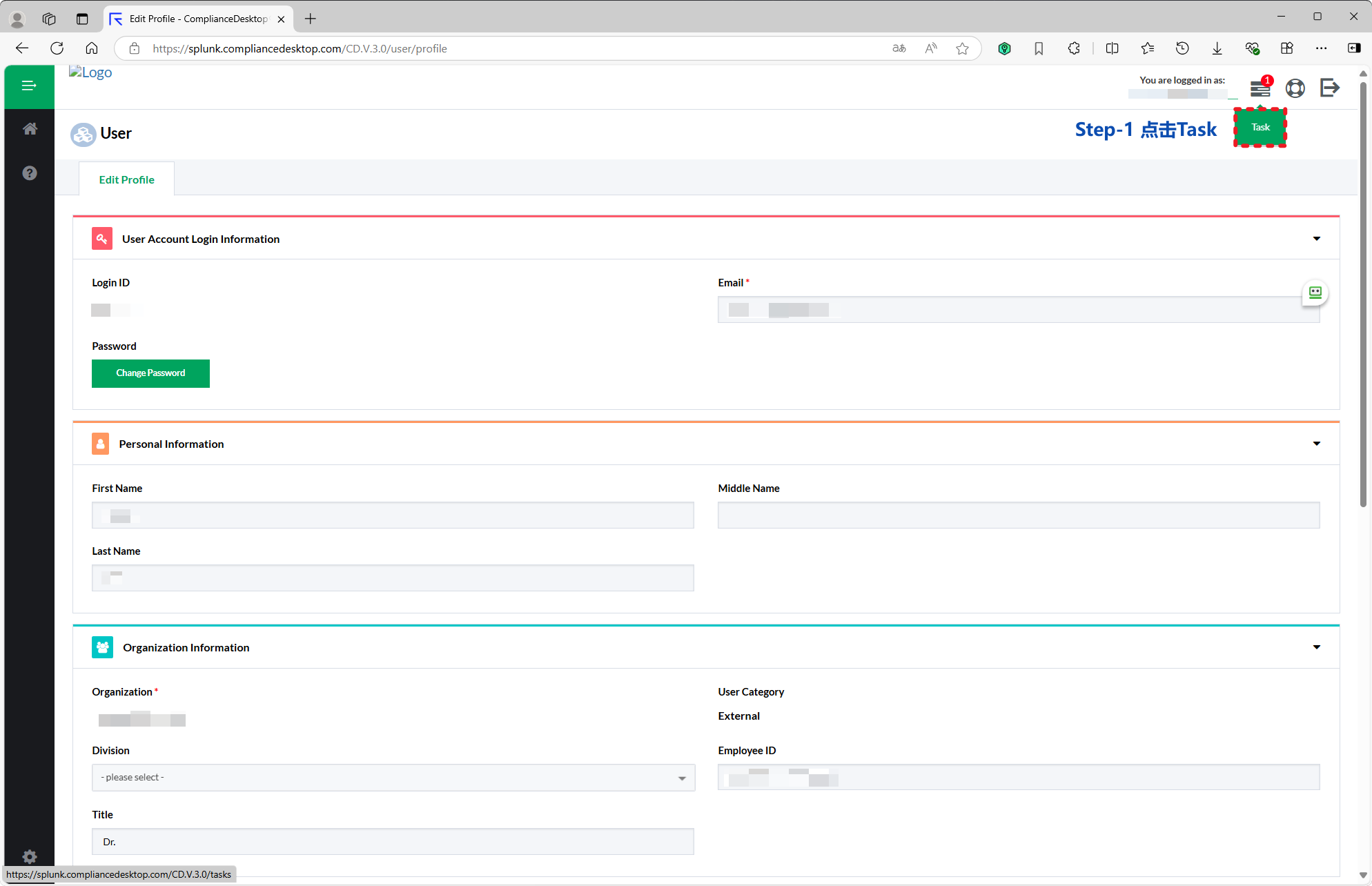Image resolution: width=1372 pixels, height=886 pixels.
Task: Click the logout icon in the header
Action: 1329,88
